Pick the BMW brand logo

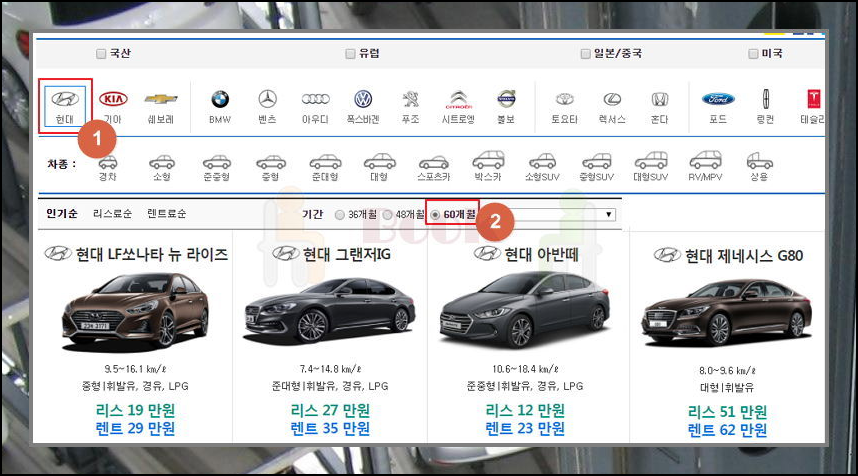tap(220, 99)
